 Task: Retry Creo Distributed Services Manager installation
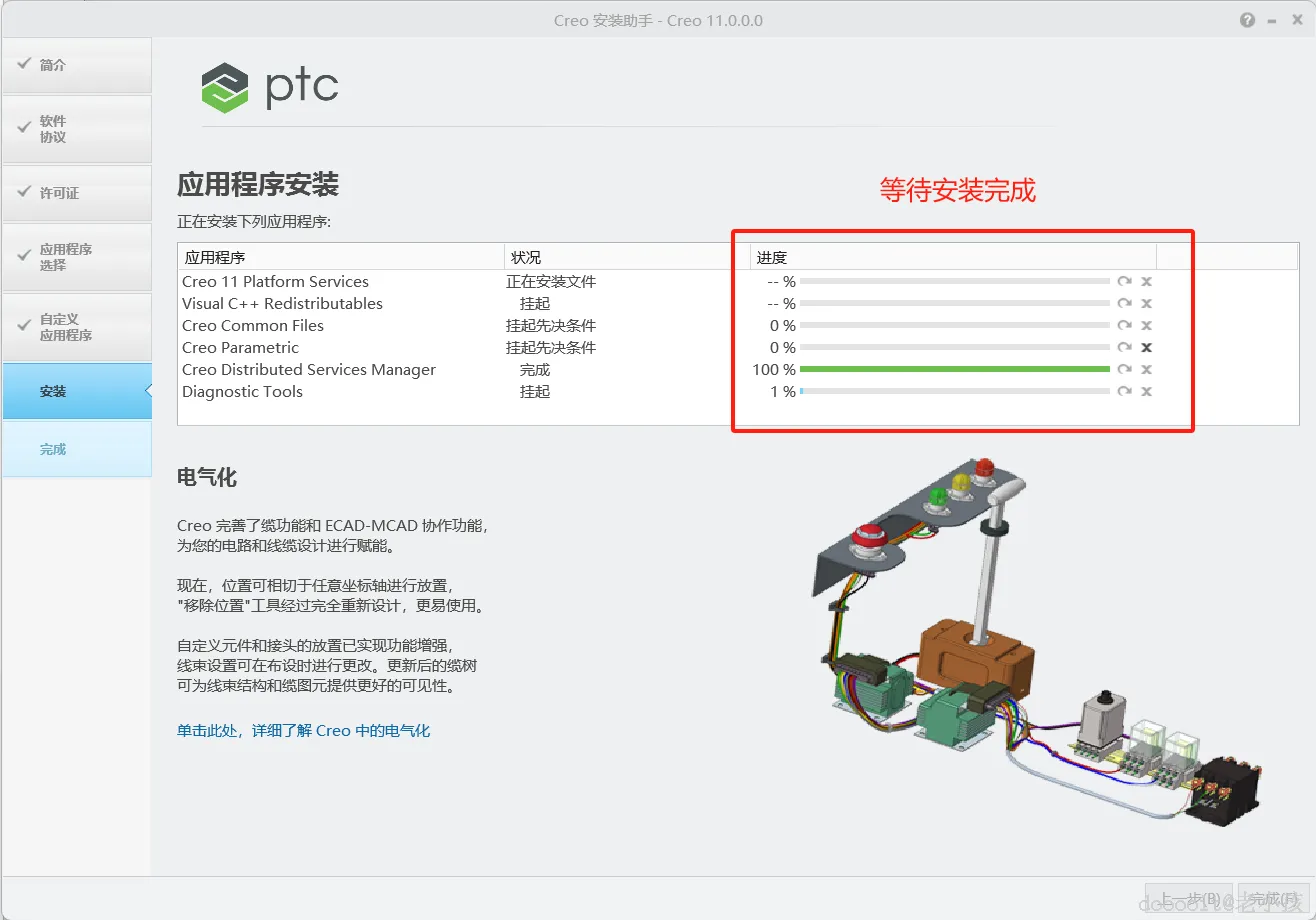coord(1125,370)
